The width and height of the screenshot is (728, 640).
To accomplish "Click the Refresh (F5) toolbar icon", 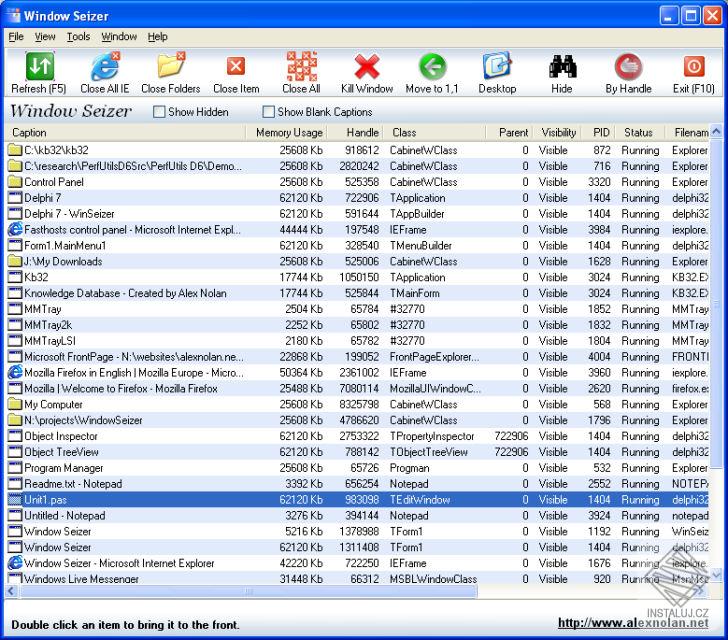I will [38, 67].
